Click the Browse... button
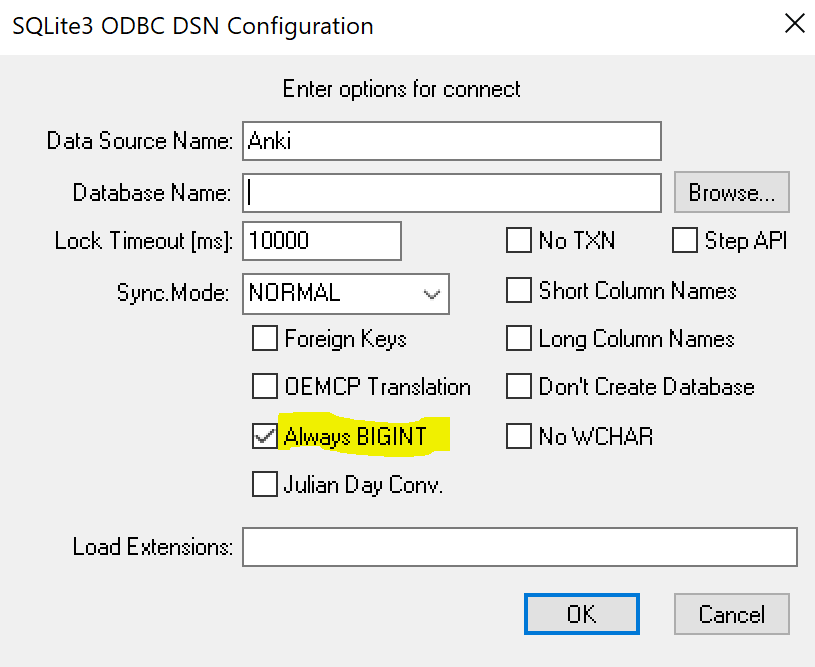Screen dimensions: 815x667 (732, 192)
